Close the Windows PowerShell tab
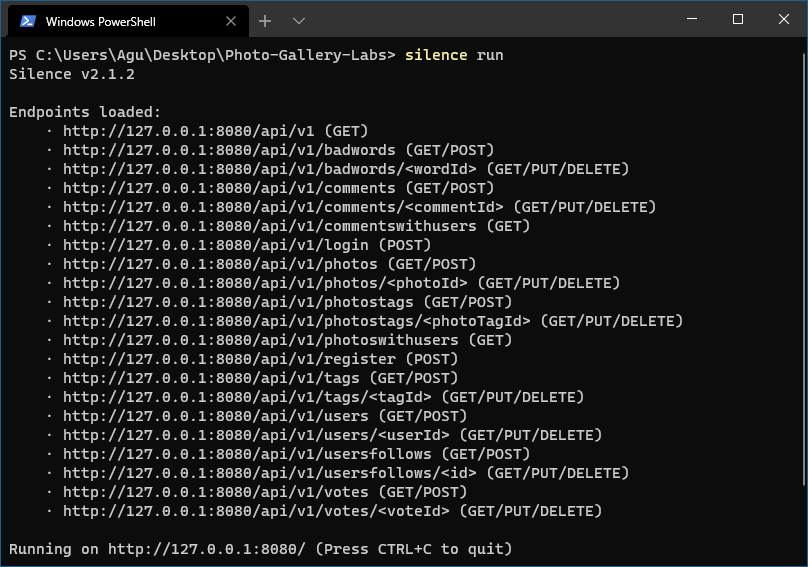Screen dimensions: 808x567 pyautogui.click(x=231, y=21)
